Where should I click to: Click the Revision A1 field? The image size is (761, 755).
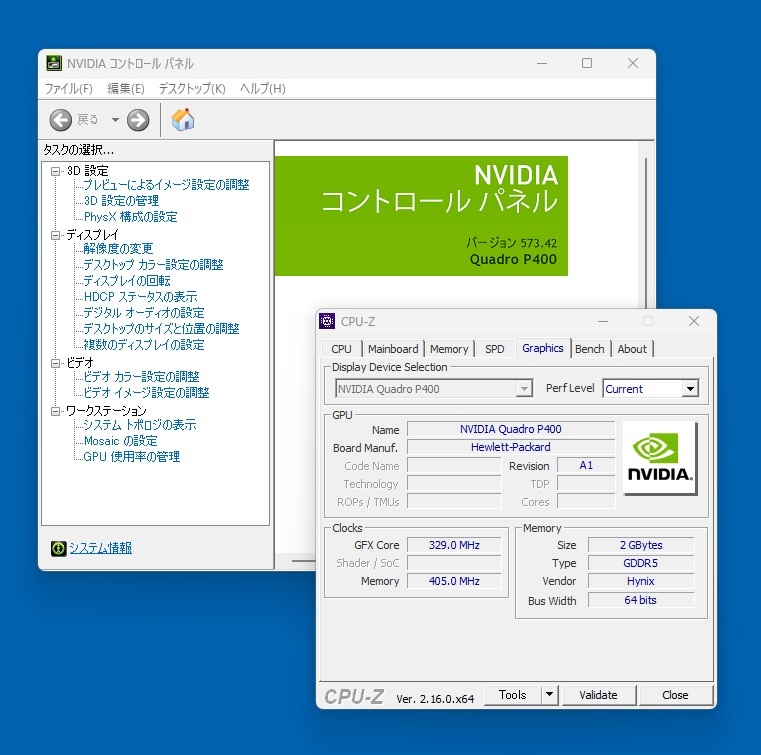click(x=586, y=466)
